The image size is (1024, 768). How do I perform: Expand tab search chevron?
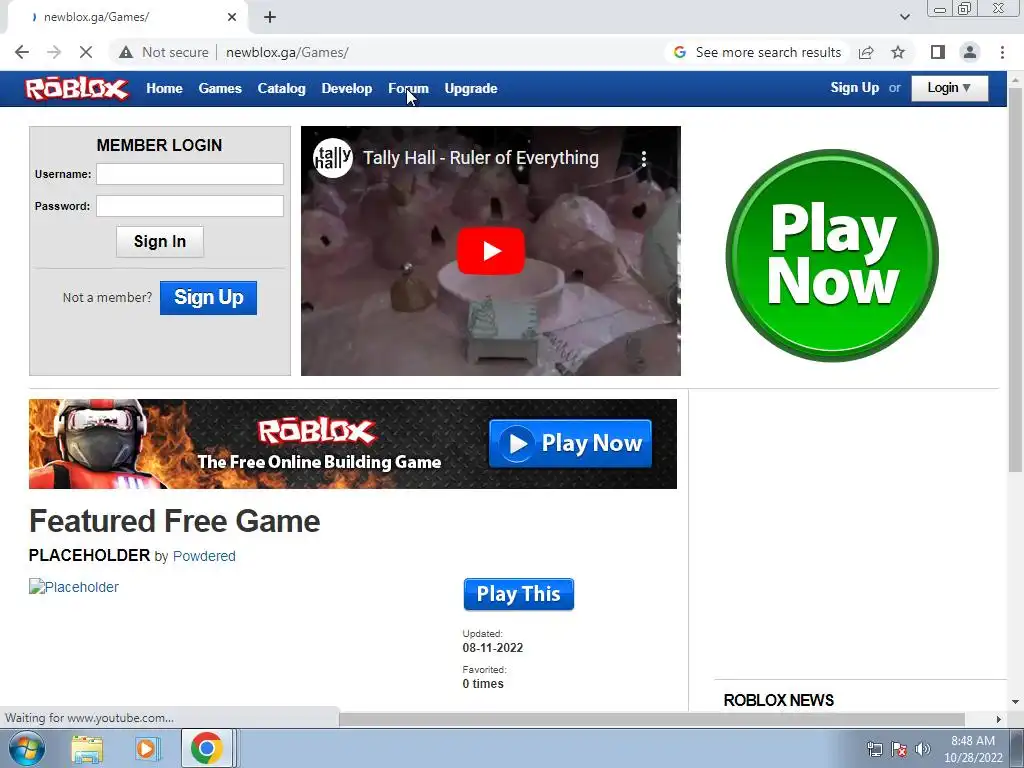pos(905,17)
